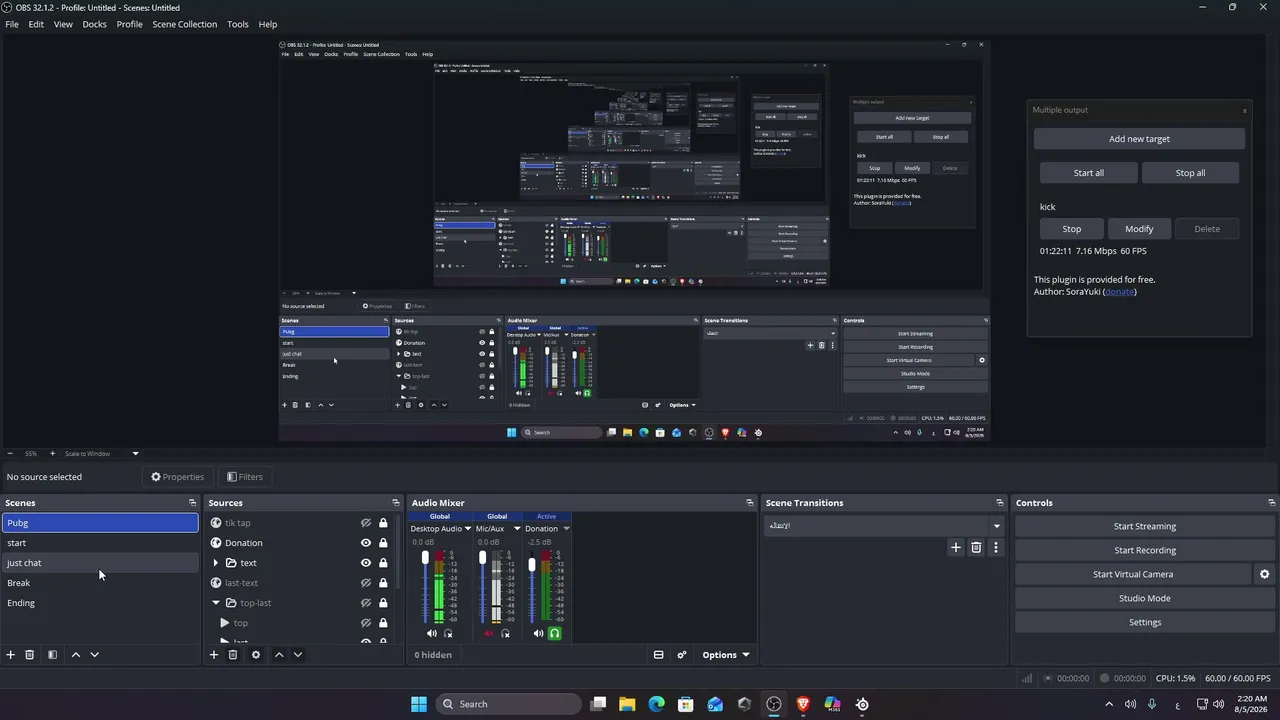The height and width of the screenshot is (720, 1280).
Task: Close the Multiple output panel
Action: [x=1245, y=110]
